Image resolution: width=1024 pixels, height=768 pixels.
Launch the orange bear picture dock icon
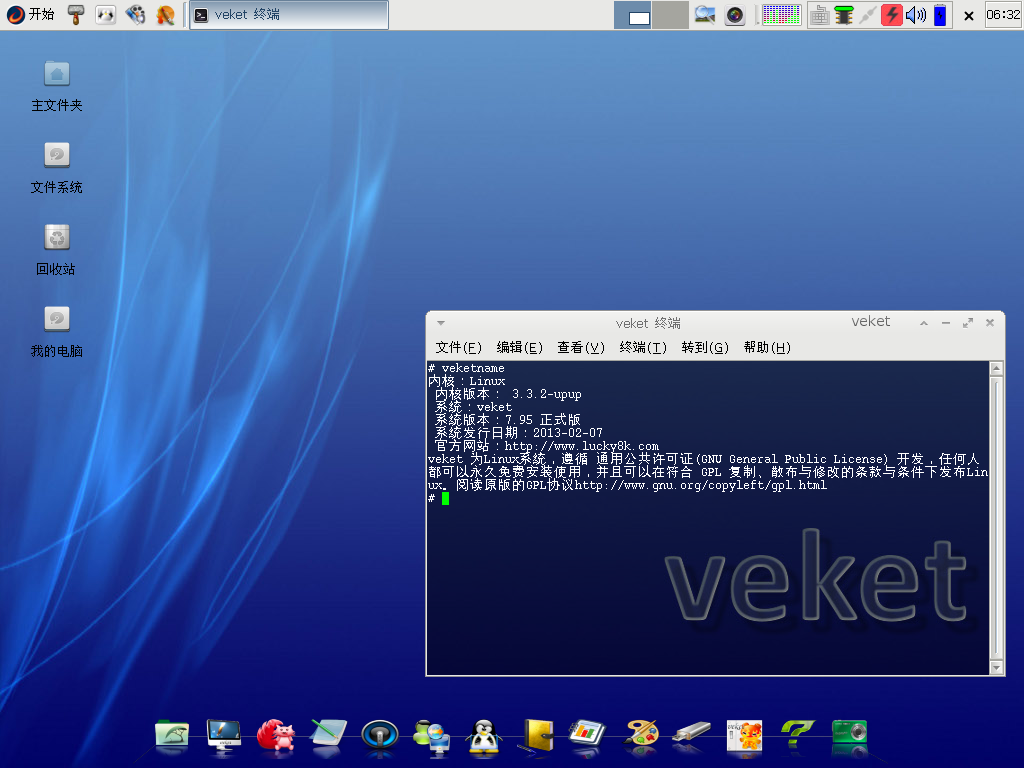744,736
